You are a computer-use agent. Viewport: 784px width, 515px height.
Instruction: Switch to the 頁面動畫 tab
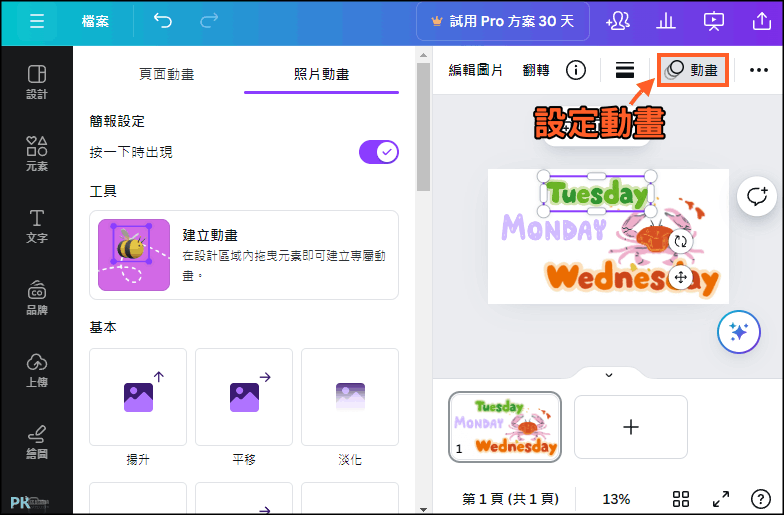click(x=166, y=74)
